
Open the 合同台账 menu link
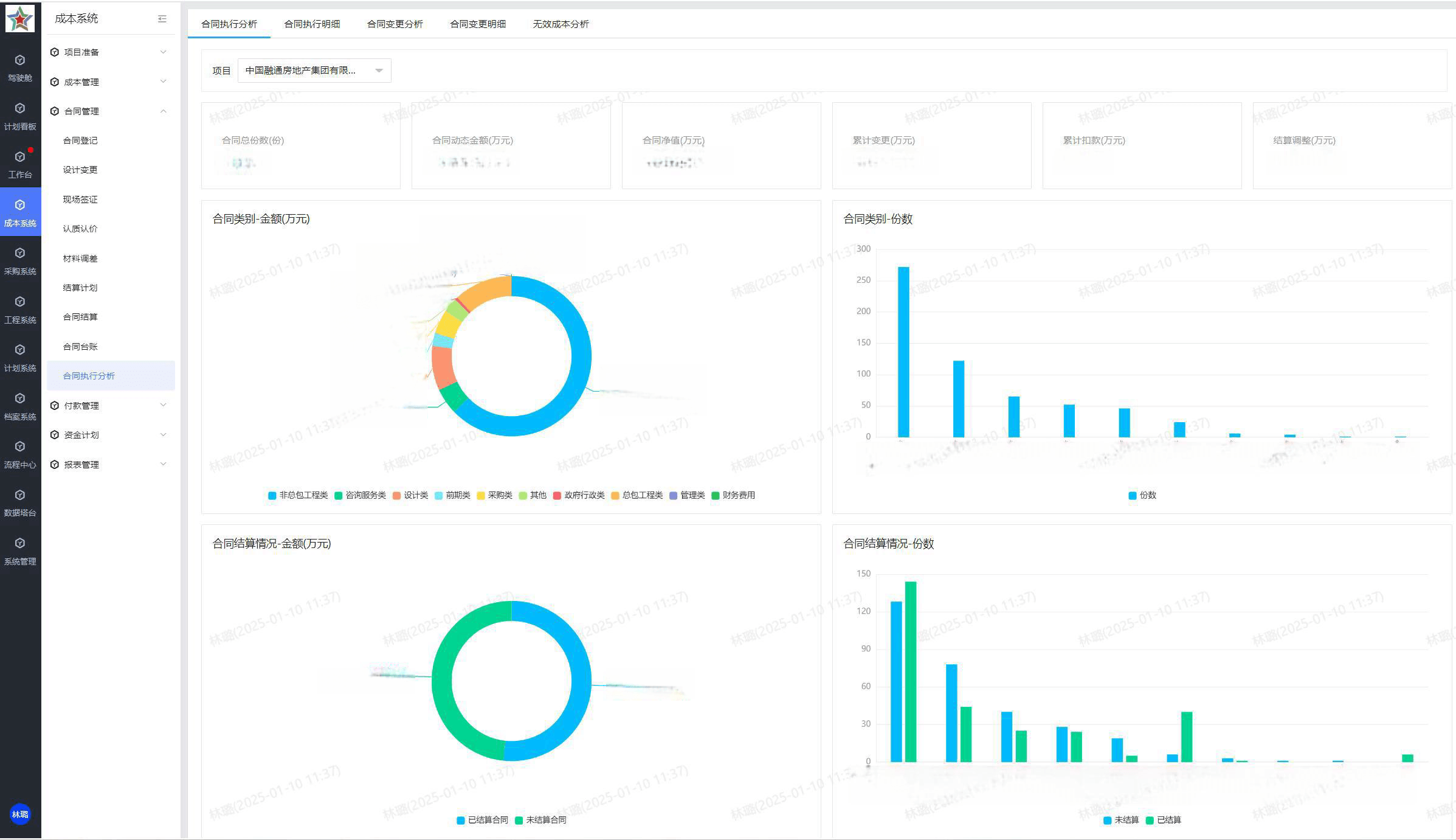pos(80,347)
